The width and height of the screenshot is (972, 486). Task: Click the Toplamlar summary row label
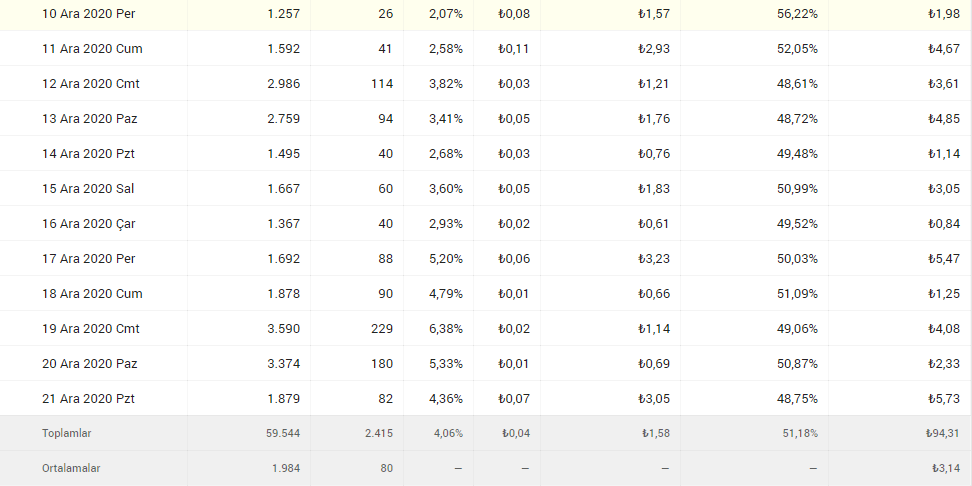coord(67,433)
